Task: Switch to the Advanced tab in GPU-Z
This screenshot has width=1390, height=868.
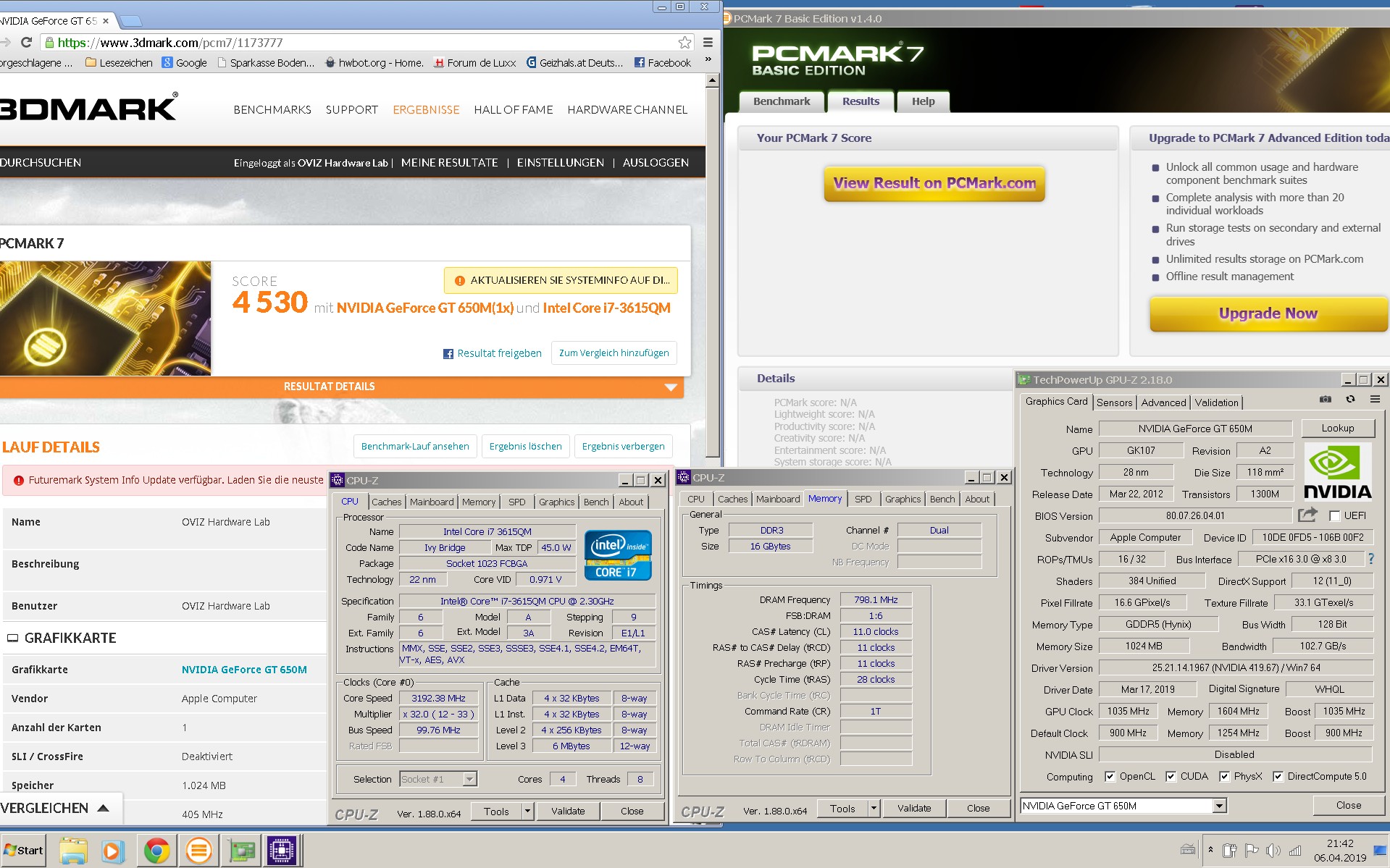Action: tap(1163, 403)
